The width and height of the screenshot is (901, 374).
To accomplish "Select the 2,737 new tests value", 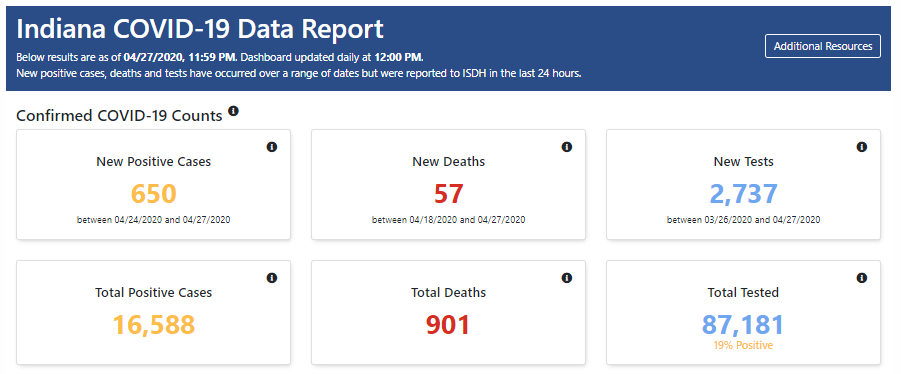I will pyautogui.click(x=744, y=194).
